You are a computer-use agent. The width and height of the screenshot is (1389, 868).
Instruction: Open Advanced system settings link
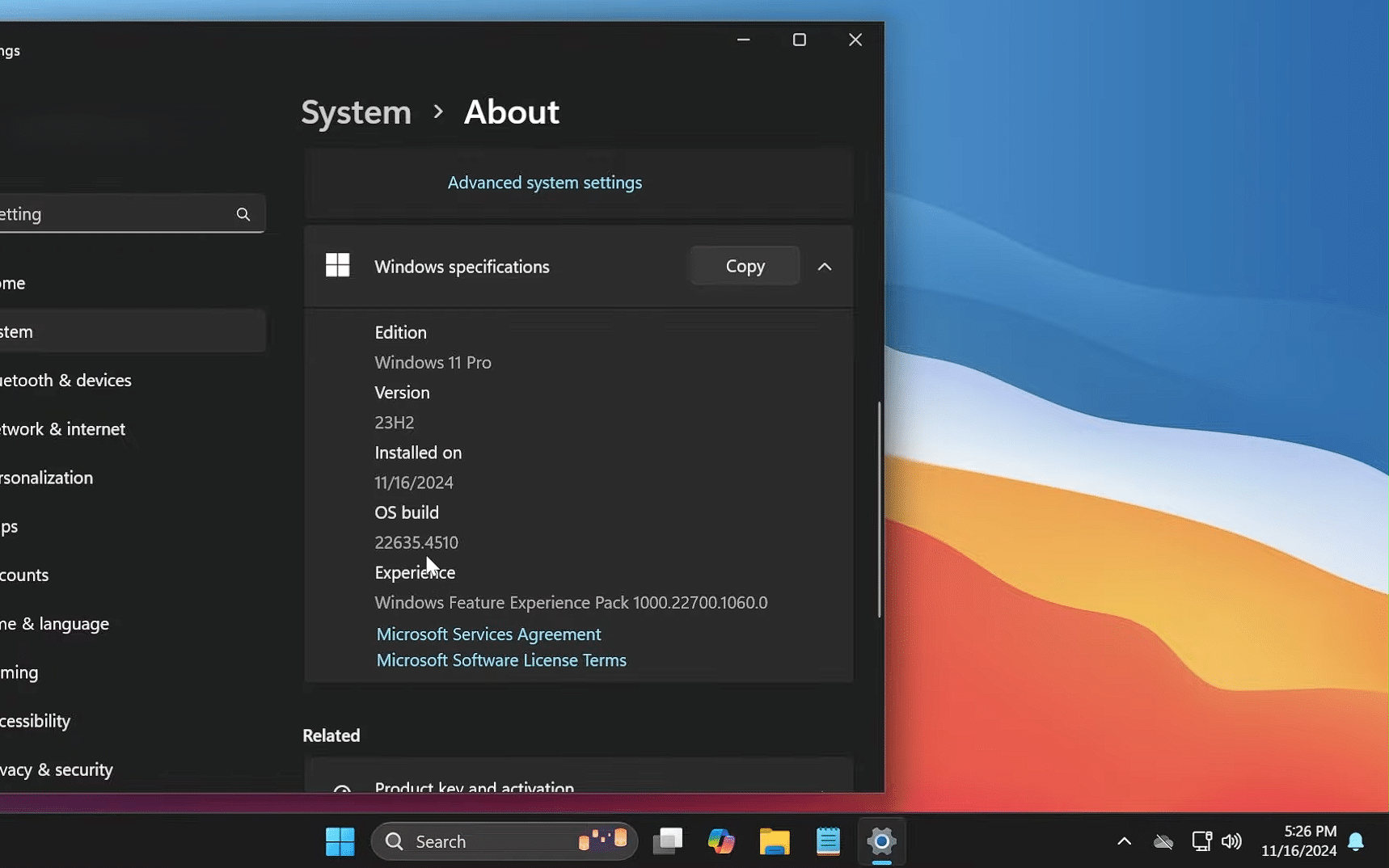point(544,183)
